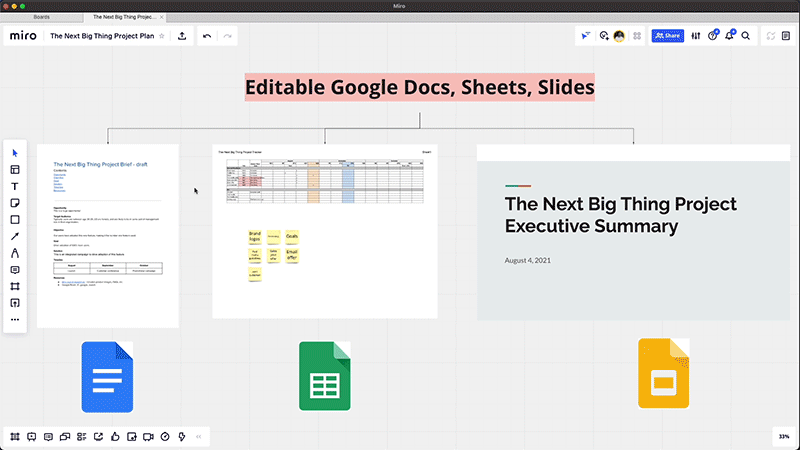This screenshot has width=800, height=450.
Task: Toggle collaborators' cursors visibility
Action: [586, 36]
